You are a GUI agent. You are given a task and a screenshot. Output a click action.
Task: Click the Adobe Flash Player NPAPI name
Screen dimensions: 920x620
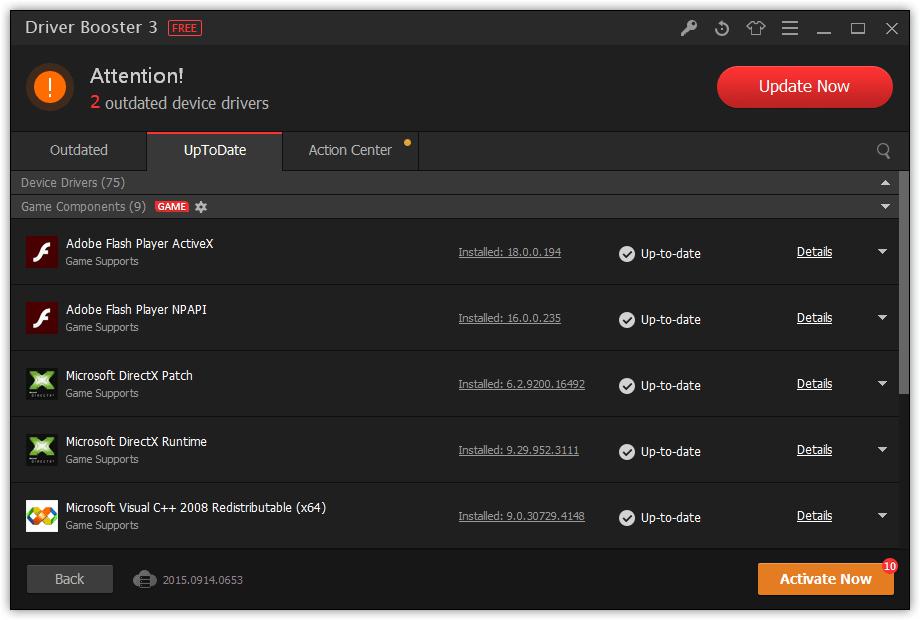pyautogui.click(x=136, y=310)
